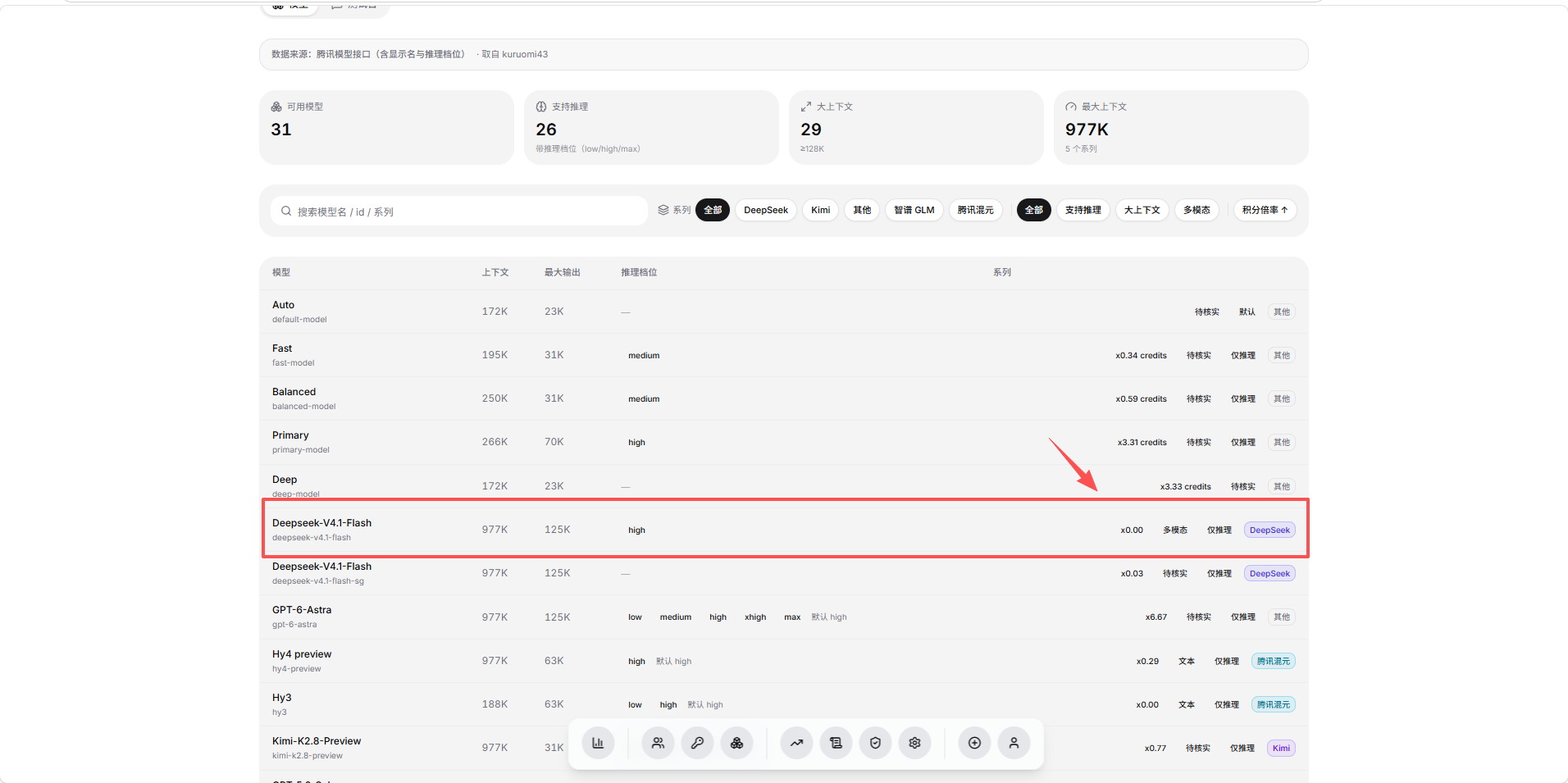This screenshot has width=1568, height=783.
Task: Open the trending arrow icon in dock
Action: (x=796, y=743)
